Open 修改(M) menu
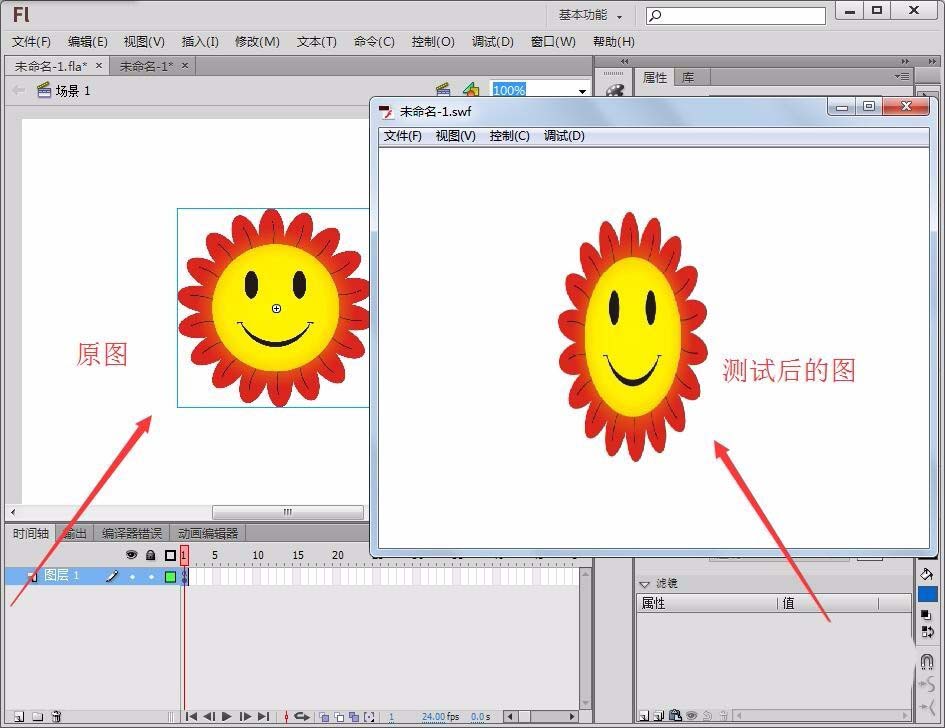The image size is (945, 728). tap(257, 42)
